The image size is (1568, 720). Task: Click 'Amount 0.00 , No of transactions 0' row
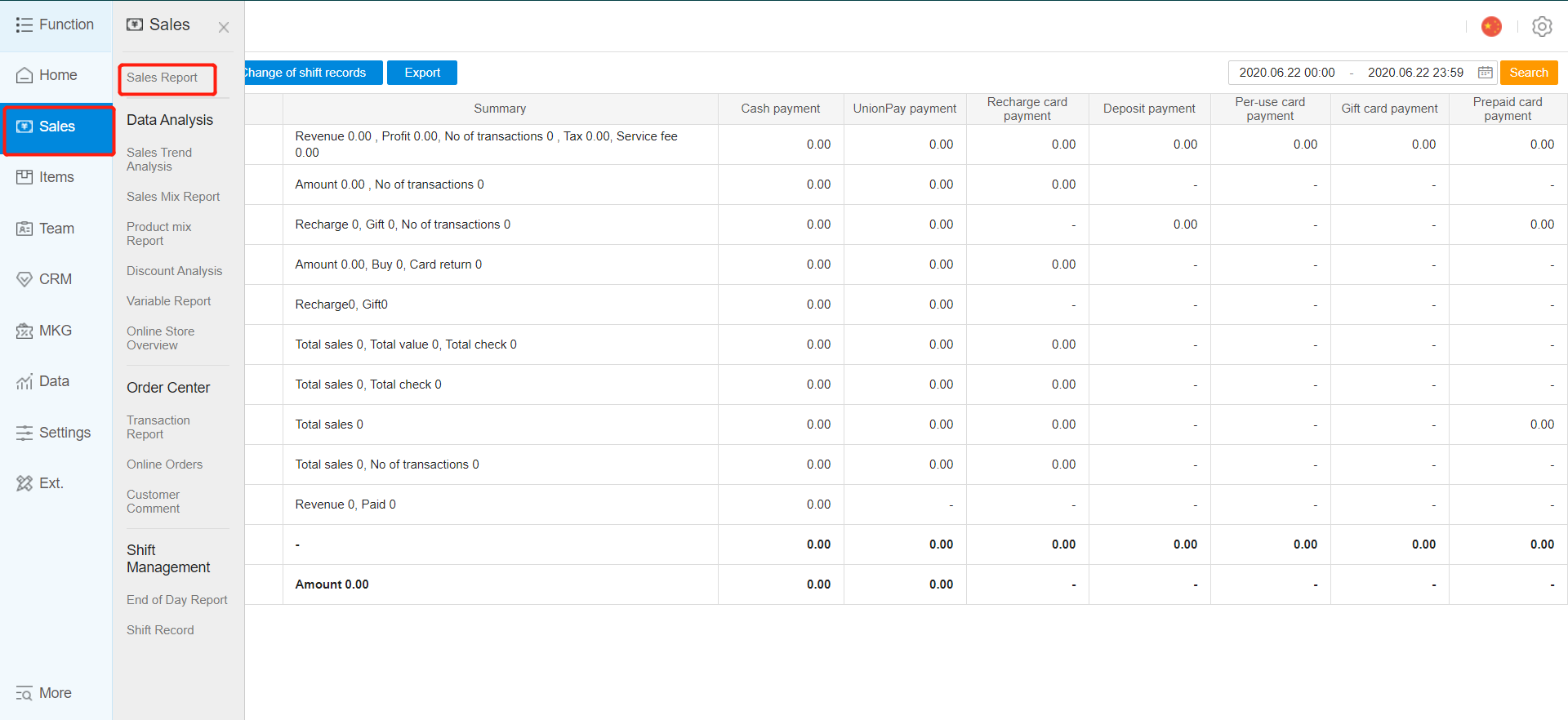click(390, 184)
